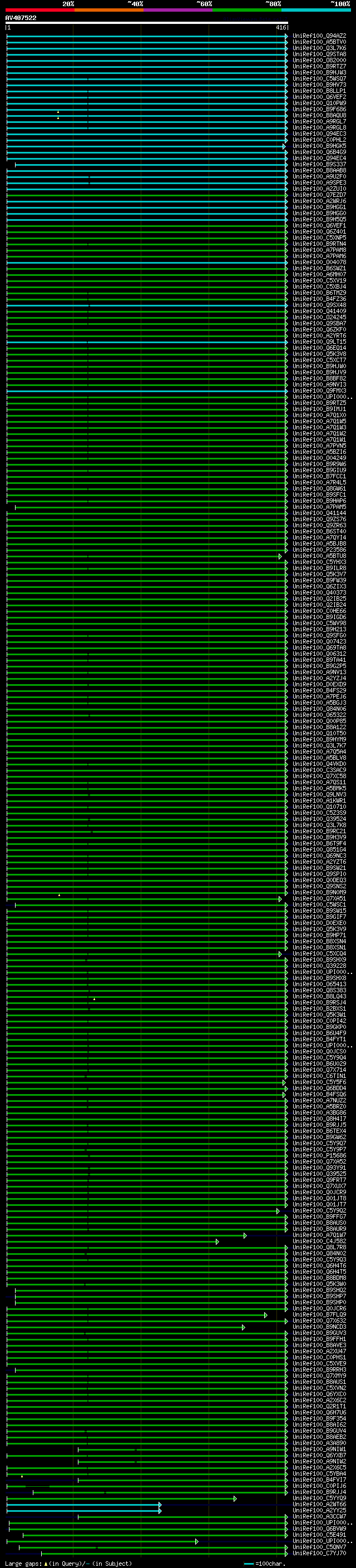The width and height of the screenshot is (356, 1568).
Task: Select the UniRef100_C5QNV7 label
Action: (x=319, y=1547)
